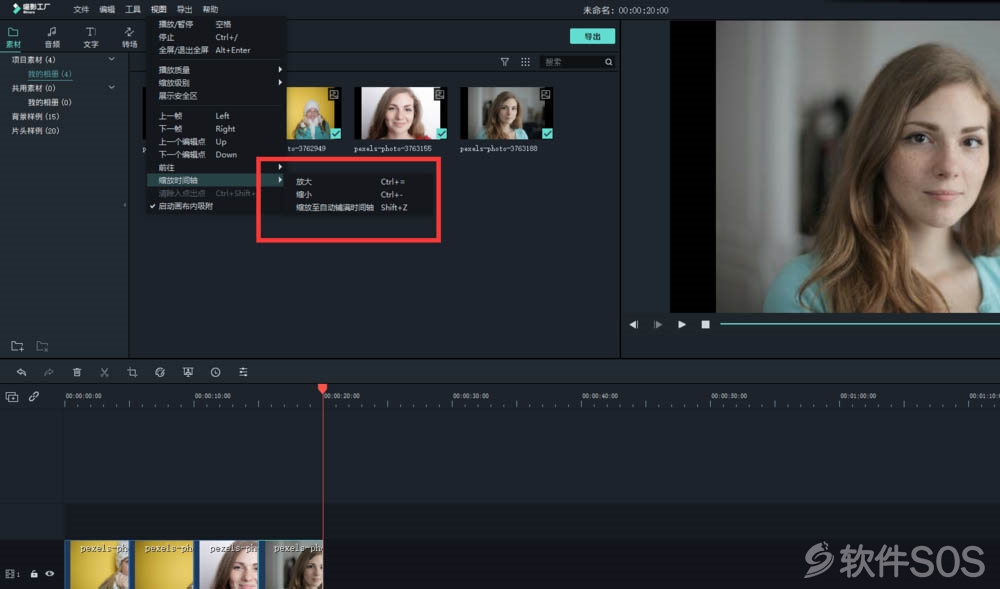Open 背景样例 (15) samples
Image resolution: width=1000 pixels, height=589 pixels.
pos(35,117)
